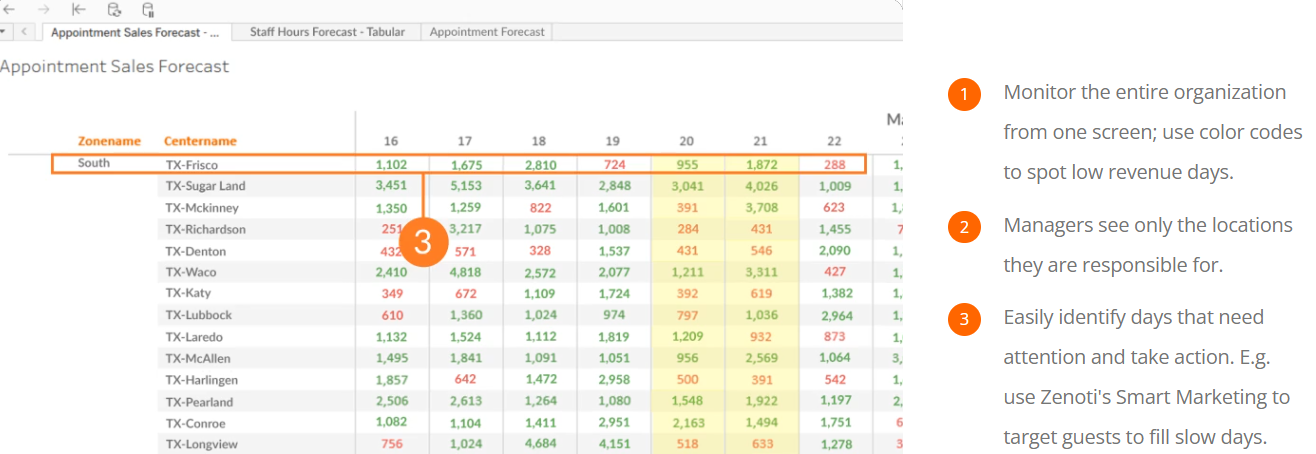Select the Appointment Sales Forecast tab
Viewport: 1316px width, 454px height.
click(x=134, y=32)
